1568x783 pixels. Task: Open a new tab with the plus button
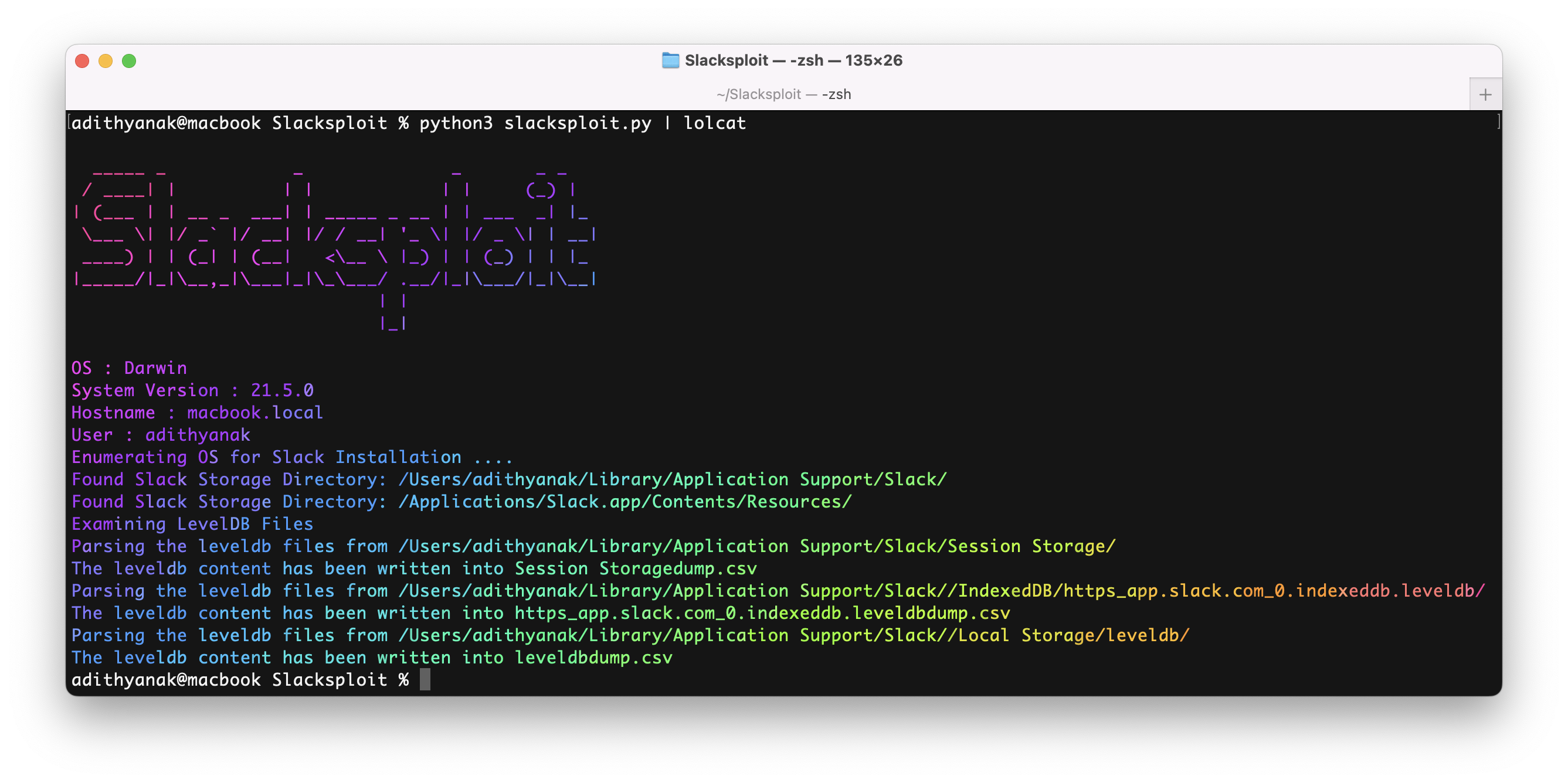pyautogui.click(x=1485, y=94)
